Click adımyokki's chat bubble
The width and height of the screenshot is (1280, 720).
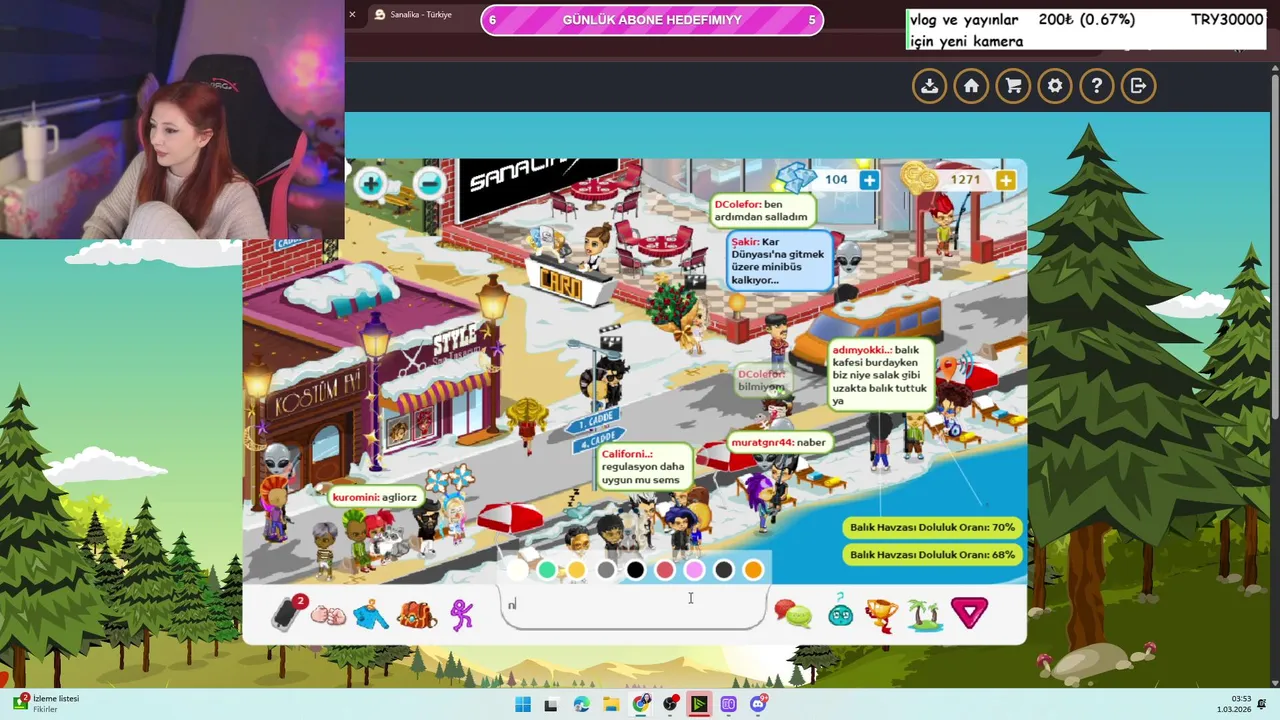(x=880, y=376)
